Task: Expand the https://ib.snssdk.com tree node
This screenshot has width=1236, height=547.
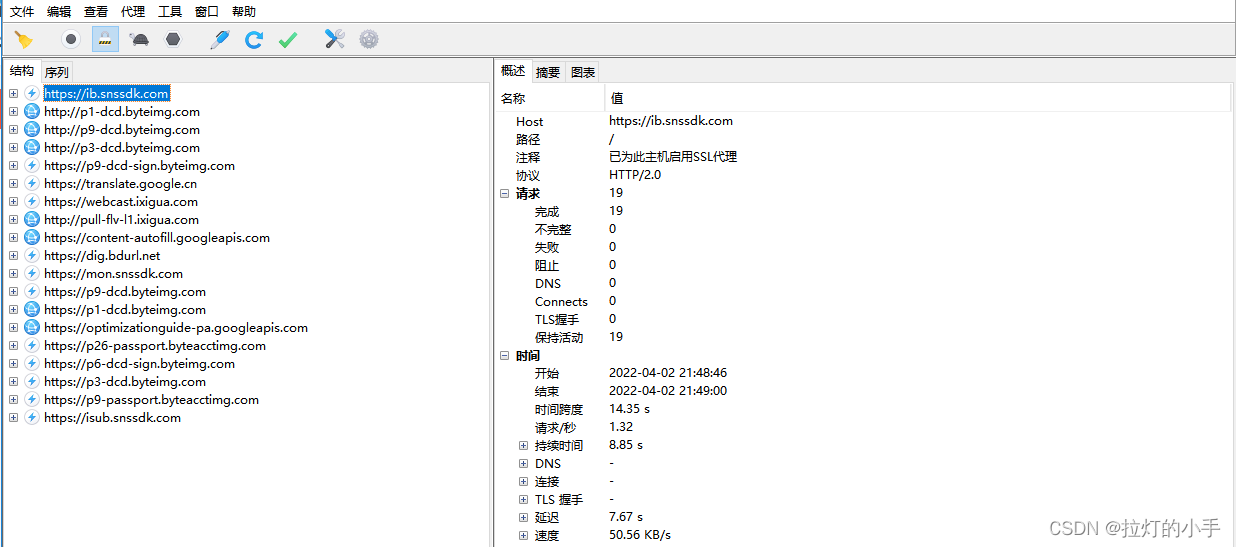Action: tap(14, 93)
